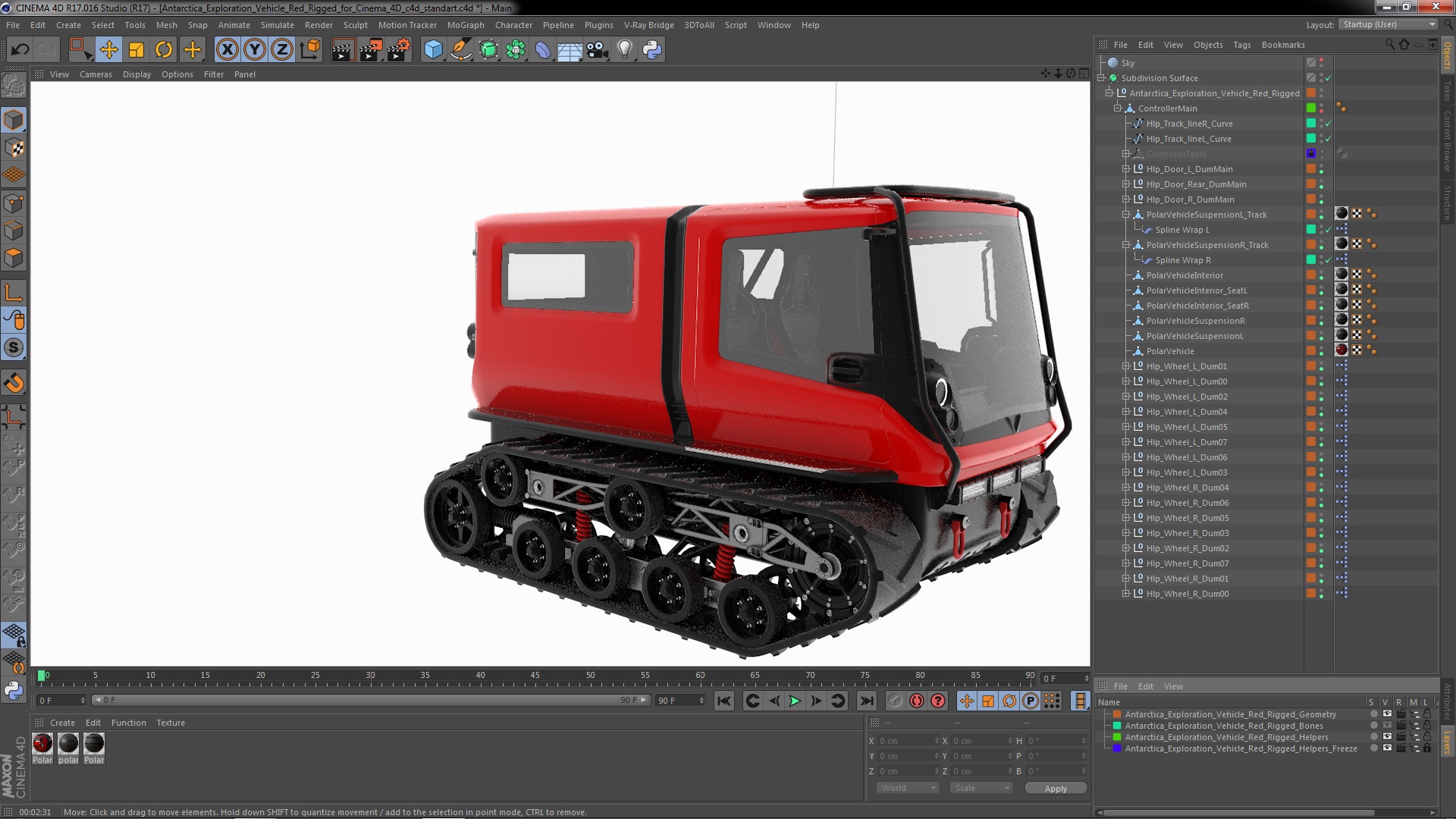Open the Cameras viewport menu
The width and height of the screenshot is (1456, 819).
pyautogui.click(x=96, y=74)
